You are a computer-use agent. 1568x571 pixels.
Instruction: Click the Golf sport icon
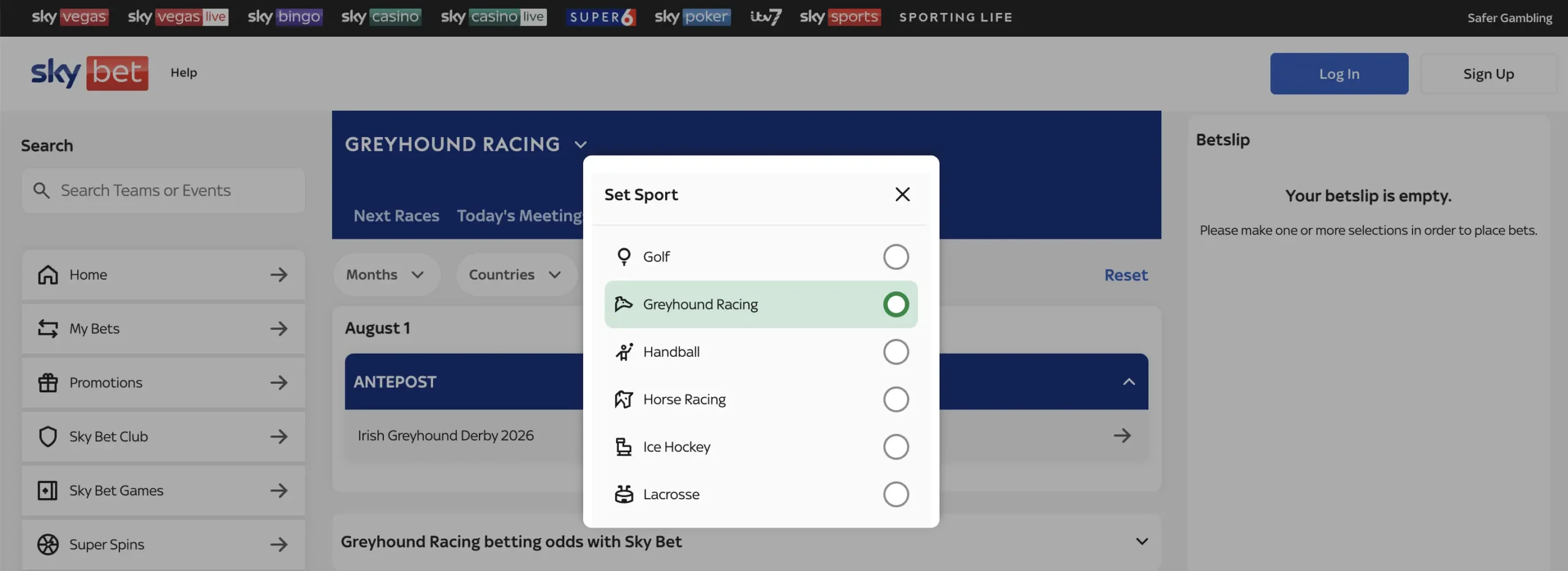(x=624, y=256)
